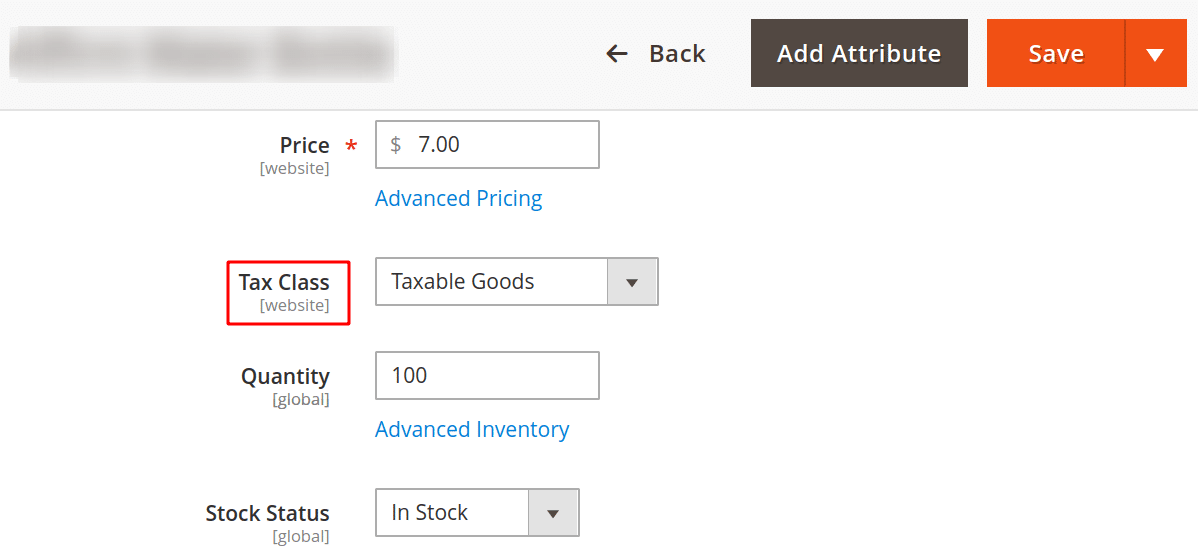Image resolution: width=1198 pixels, height=558 pixels.
Task: Open the Advanced Inventory link
Action: [472, 430]
